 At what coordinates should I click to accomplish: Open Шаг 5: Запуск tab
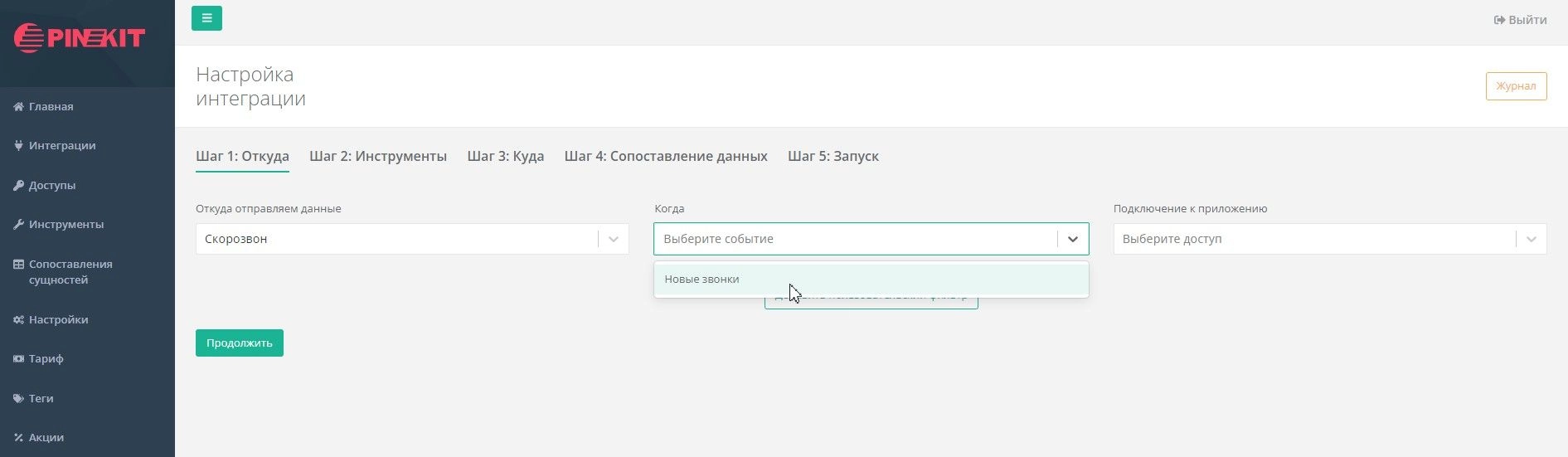tap(833, 156)
